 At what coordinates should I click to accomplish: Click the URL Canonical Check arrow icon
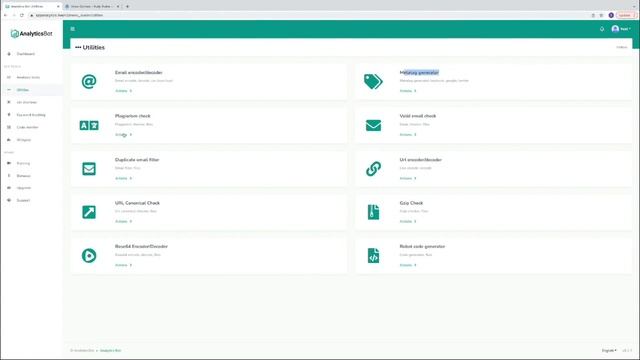[89, 212]
